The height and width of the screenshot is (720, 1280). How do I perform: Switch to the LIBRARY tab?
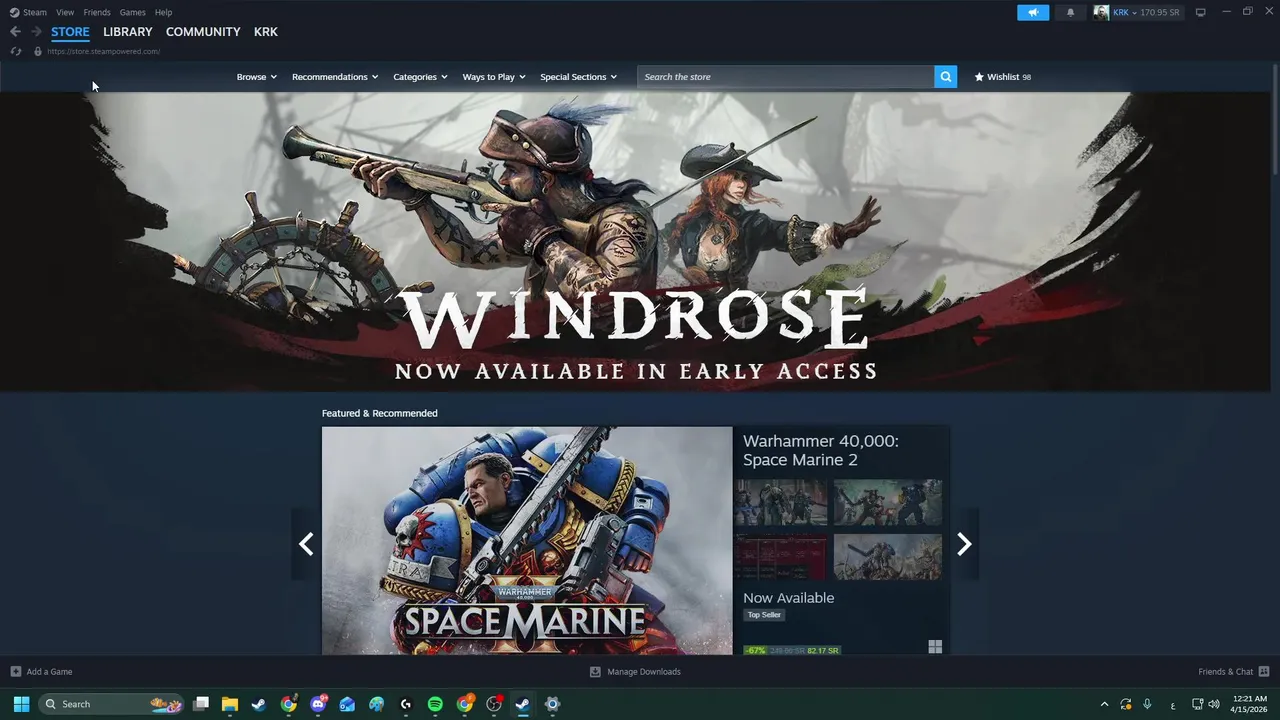[128, 32]
